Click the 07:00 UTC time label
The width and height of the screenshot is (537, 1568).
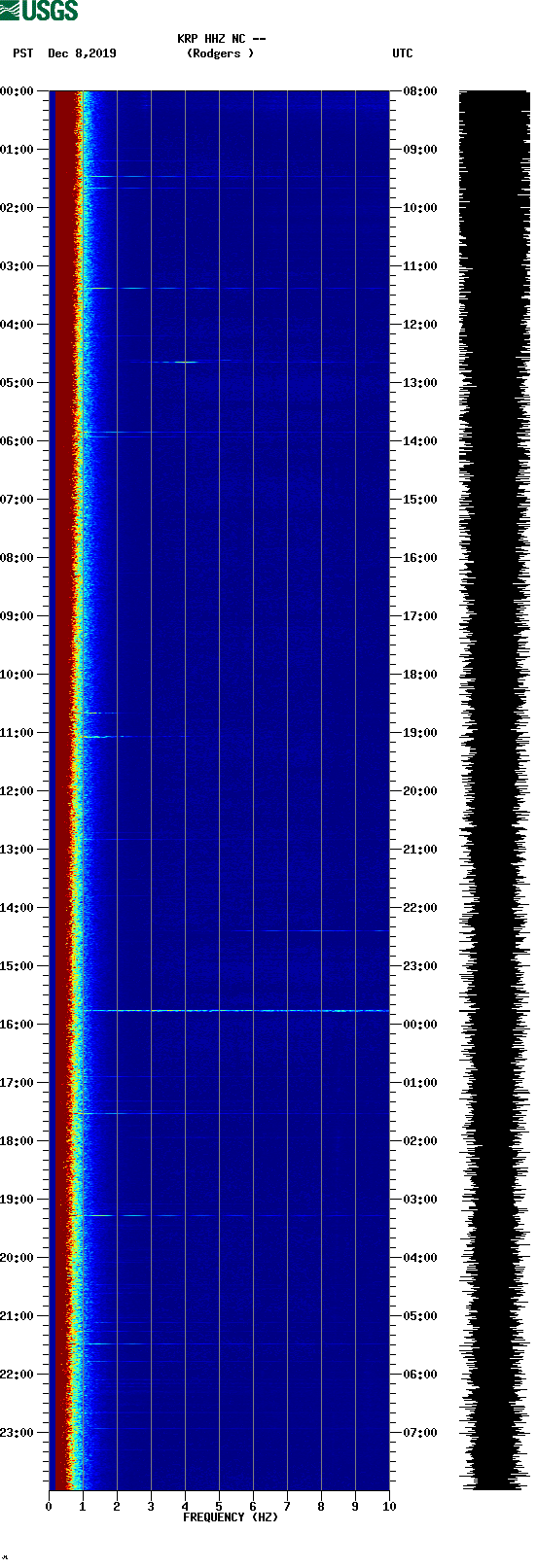420,1433
